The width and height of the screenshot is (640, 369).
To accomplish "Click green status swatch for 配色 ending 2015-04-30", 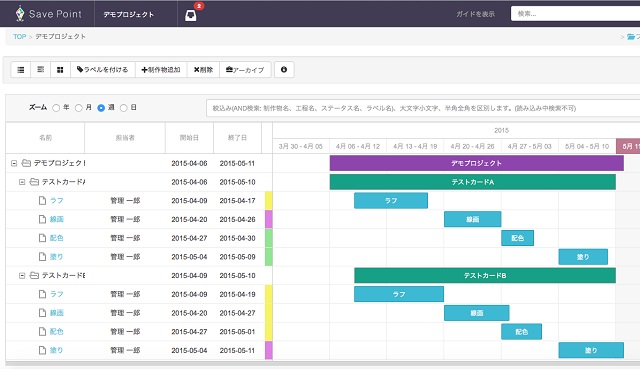I will [269, 238].
